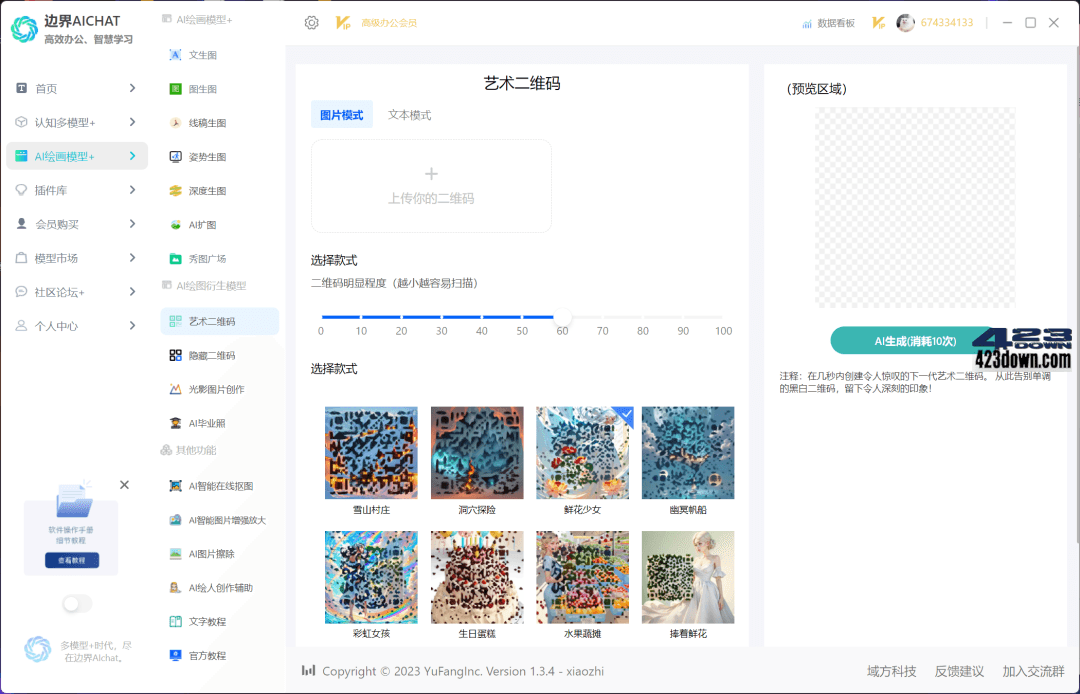Expand the AI绘画模型+ chevron
Viewport: 1080px width, 694px height.
point(132,156)
